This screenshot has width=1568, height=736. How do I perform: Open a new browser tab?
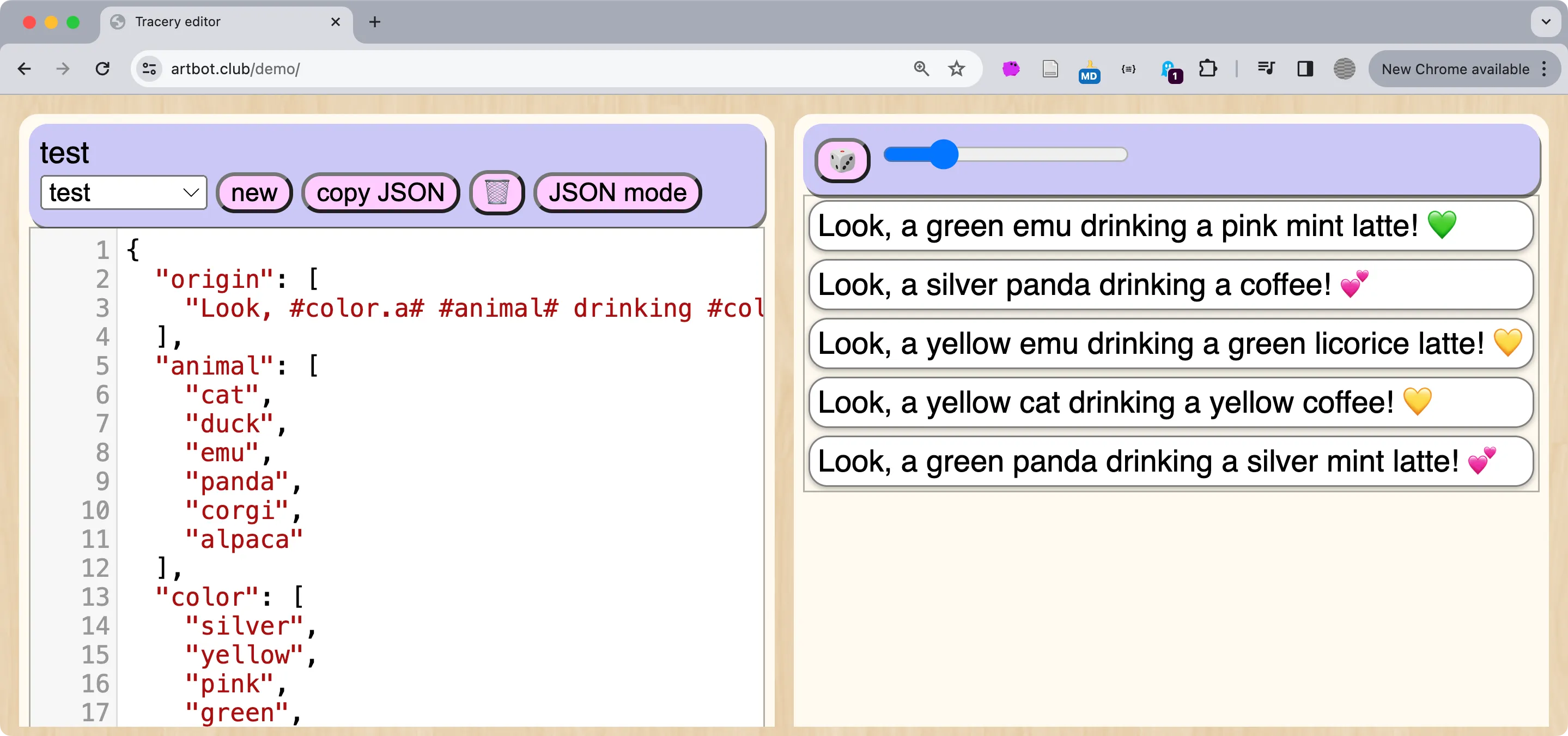click(375, 22)
